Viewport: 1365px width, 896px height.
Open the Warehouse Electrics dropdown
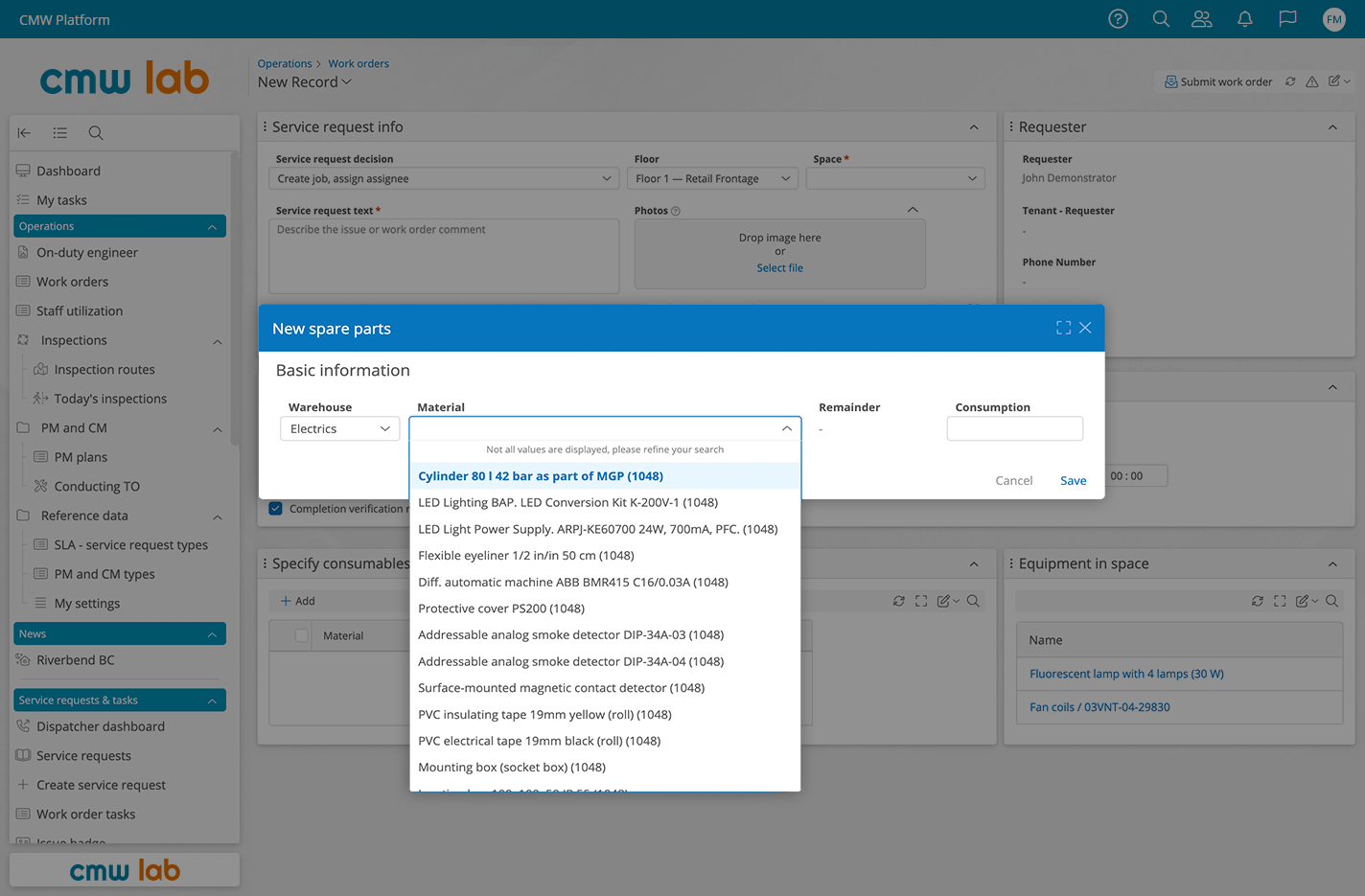click(339, 428)
